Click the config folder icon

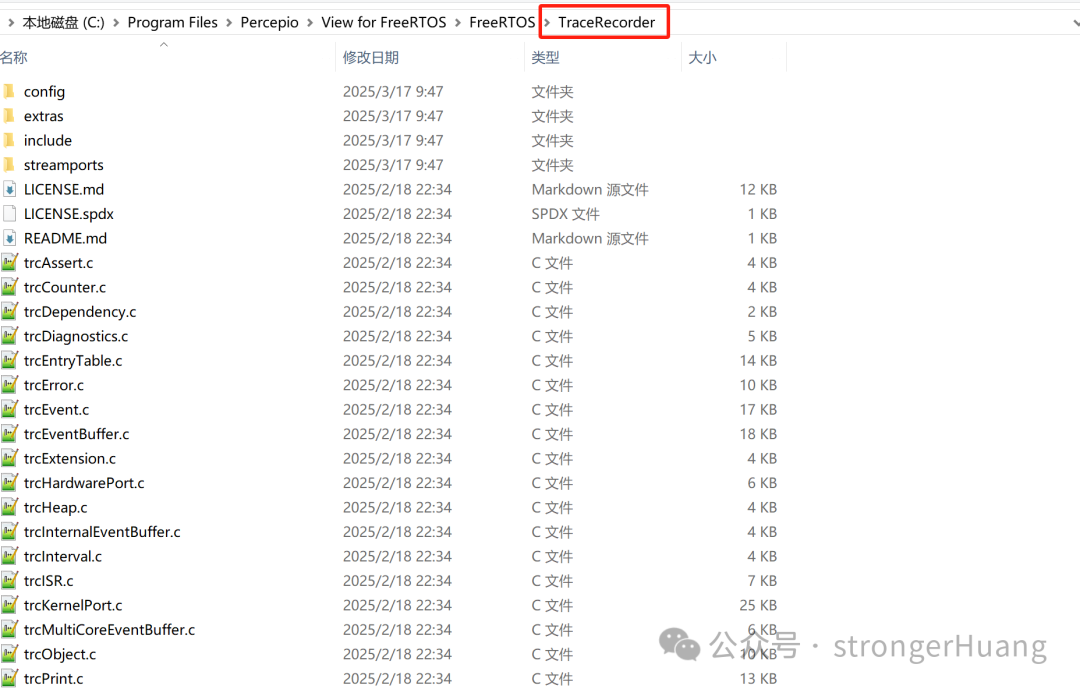(x=9, y=92)
